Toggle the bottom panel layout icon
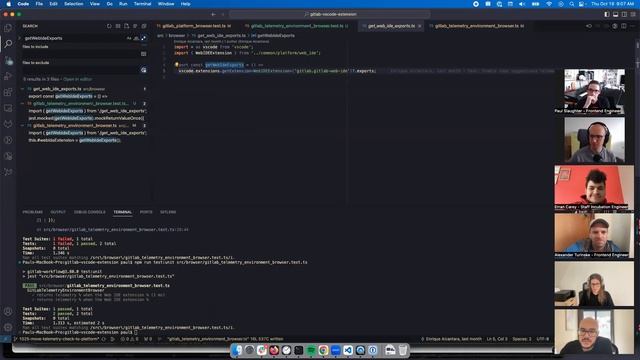Viewport: 640px width, 360px height. point(616,14)
